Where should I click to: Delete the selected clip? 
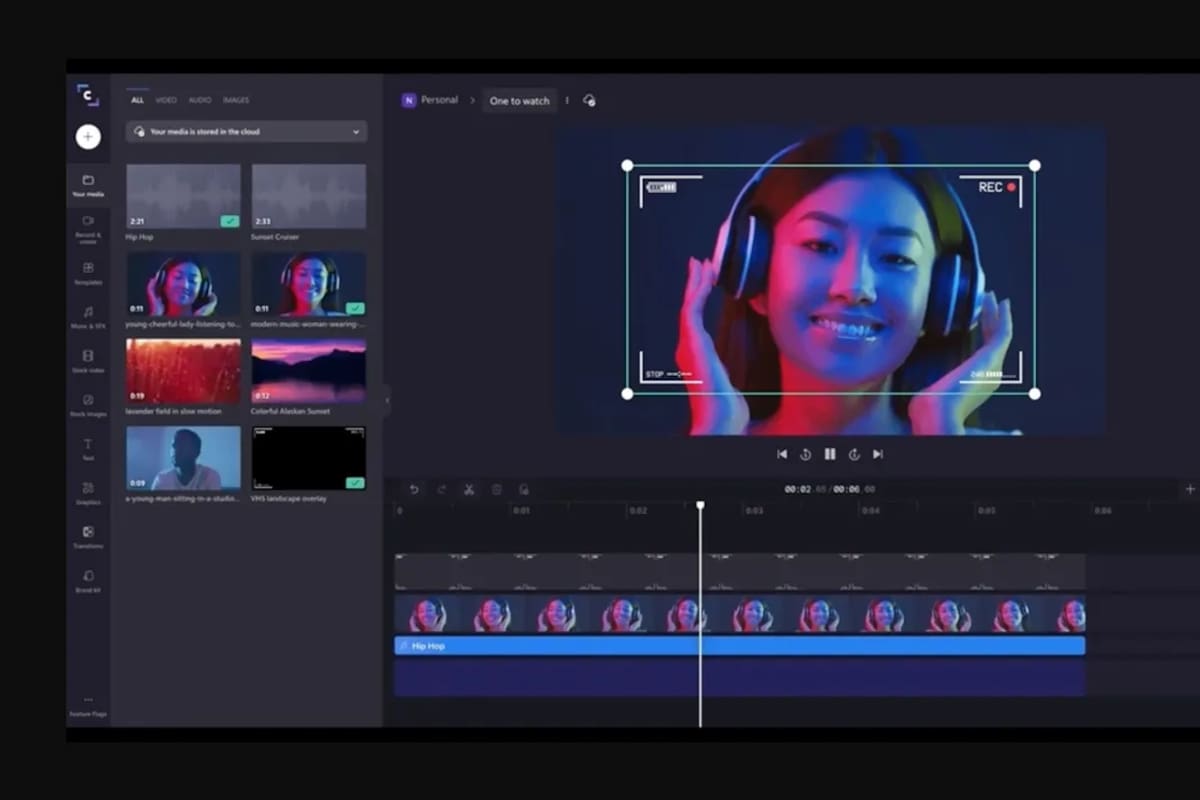[495, 489]
